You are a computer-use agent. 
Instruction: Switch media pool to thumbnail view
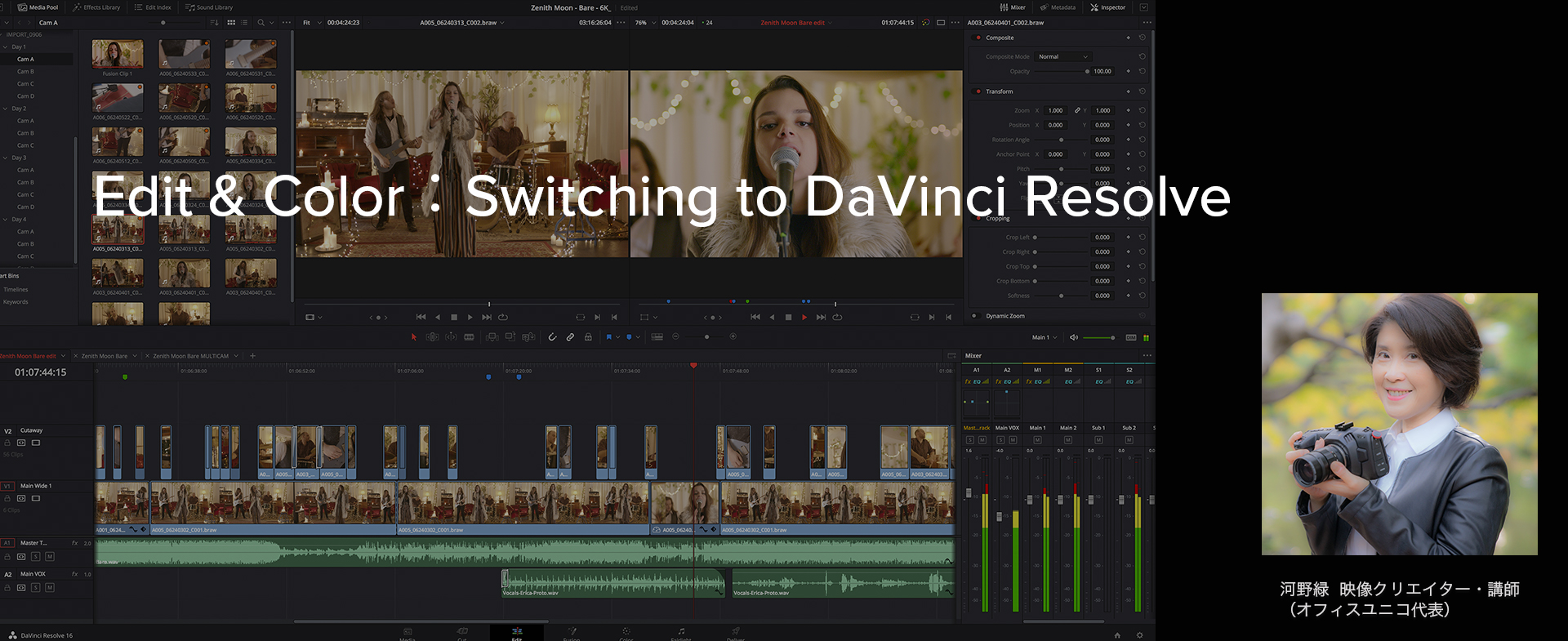click(231, 23)
